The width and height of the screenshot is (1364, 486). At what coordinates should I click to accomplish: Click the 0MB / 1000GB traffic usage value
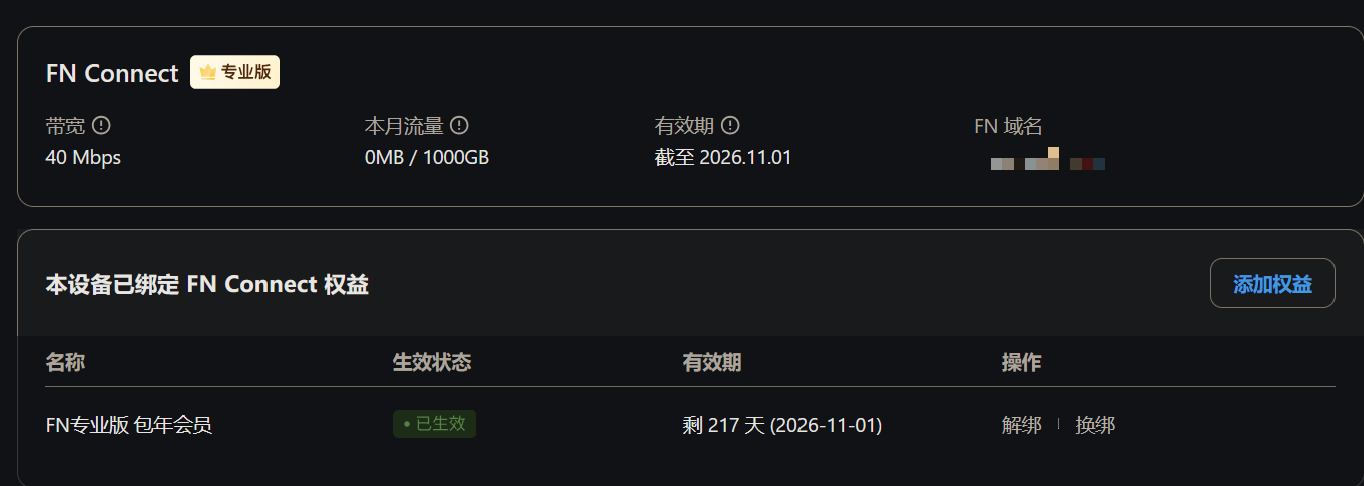427,158
